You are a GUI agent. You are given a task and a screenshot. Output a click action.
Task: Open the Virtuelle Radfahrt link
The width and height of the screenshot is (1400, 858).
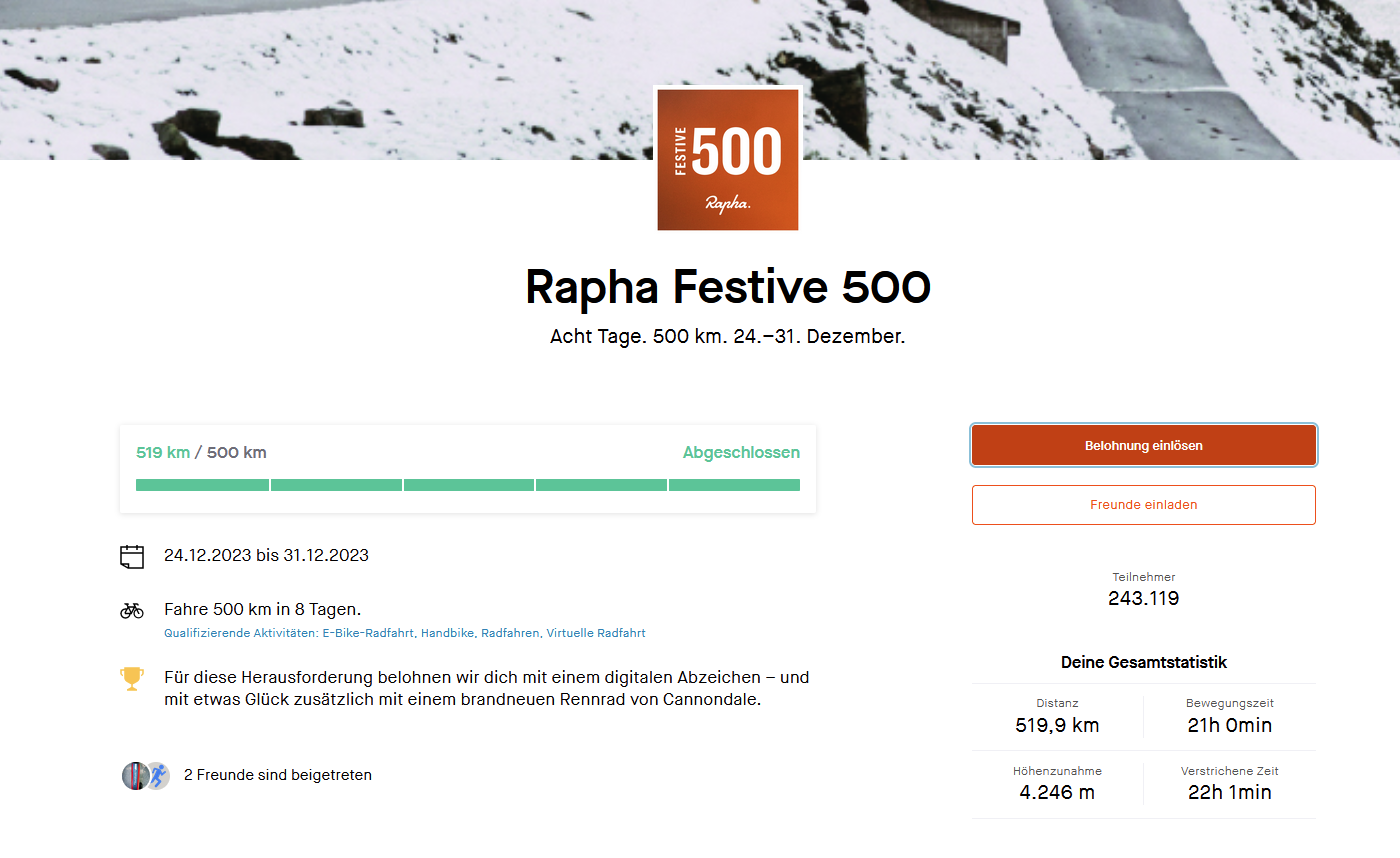click(596, 633)
